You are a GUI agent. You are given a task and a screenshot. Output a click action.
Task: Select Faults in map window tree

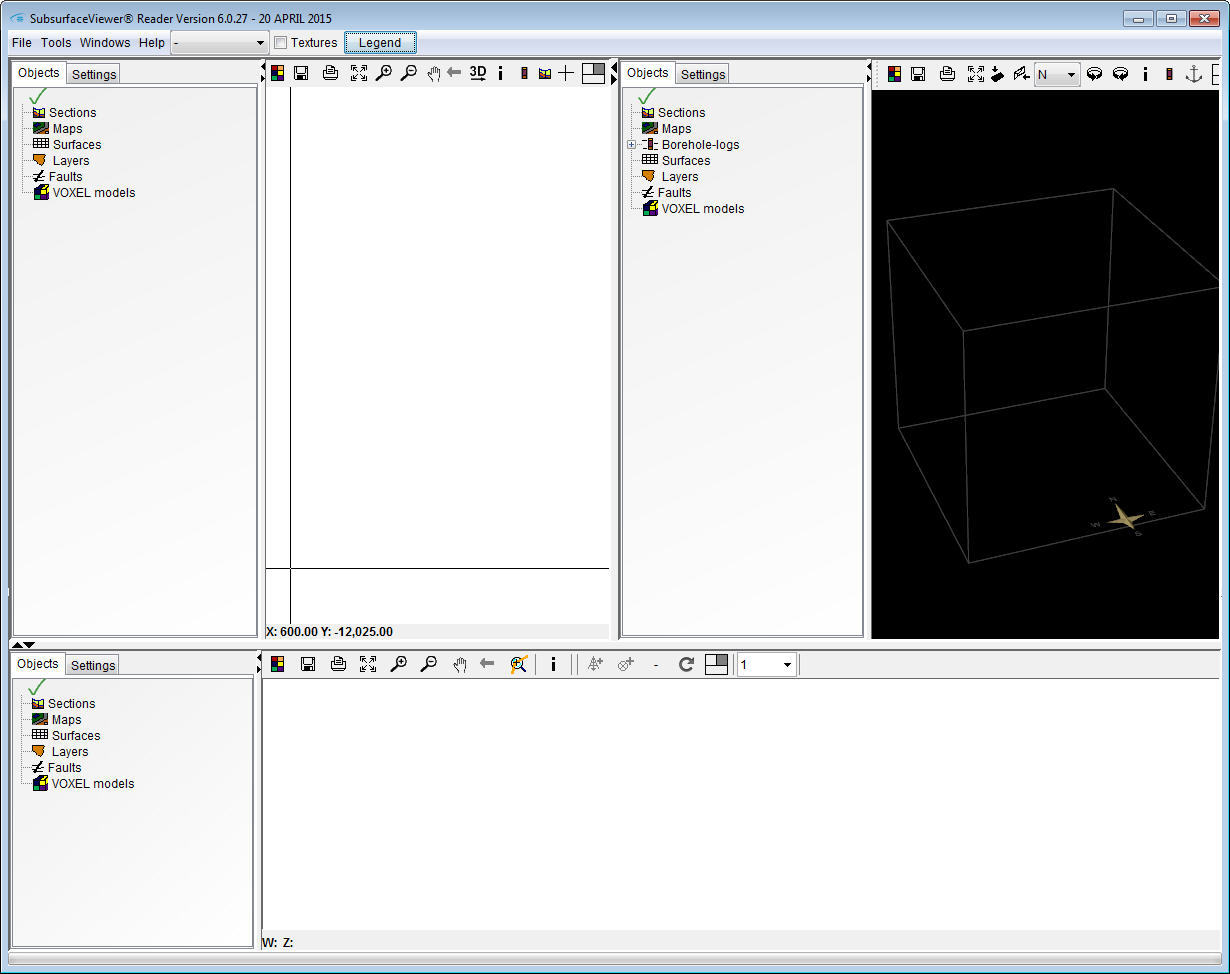[66, 177]
